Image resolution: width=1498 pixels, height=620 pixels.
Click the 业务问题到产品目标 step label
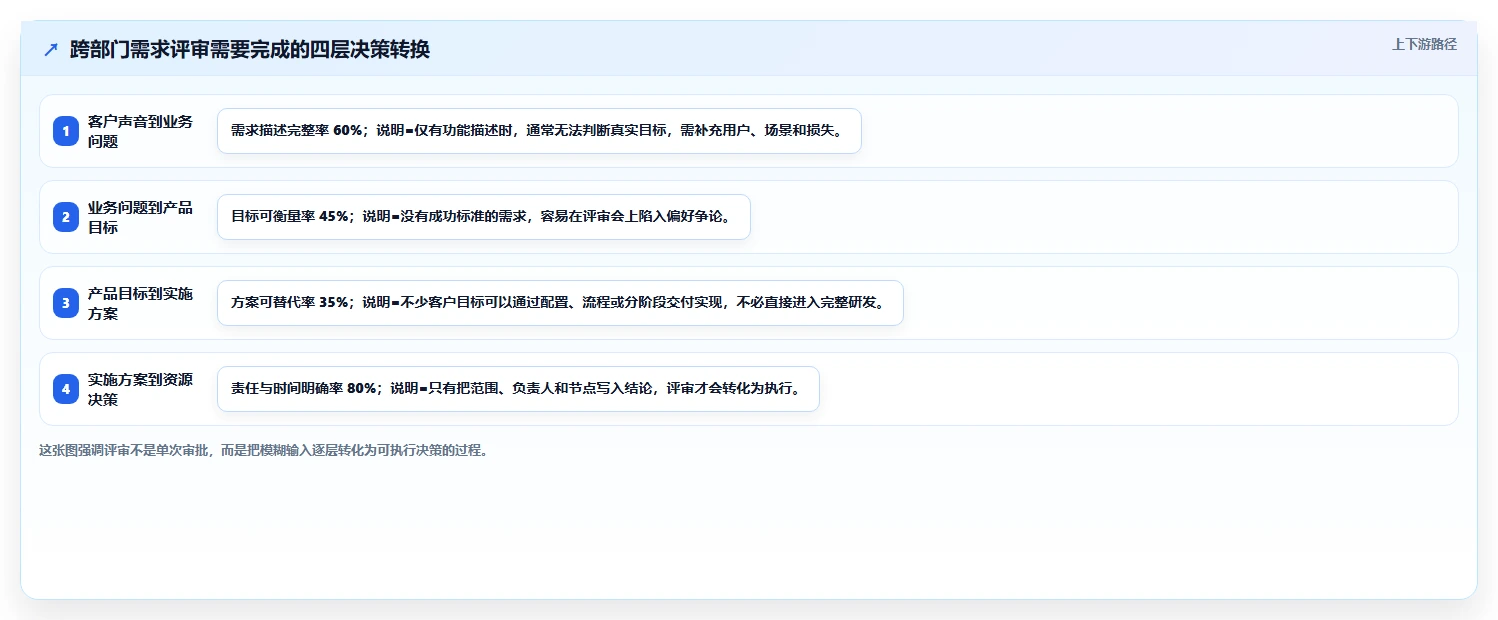pos(140,217)
